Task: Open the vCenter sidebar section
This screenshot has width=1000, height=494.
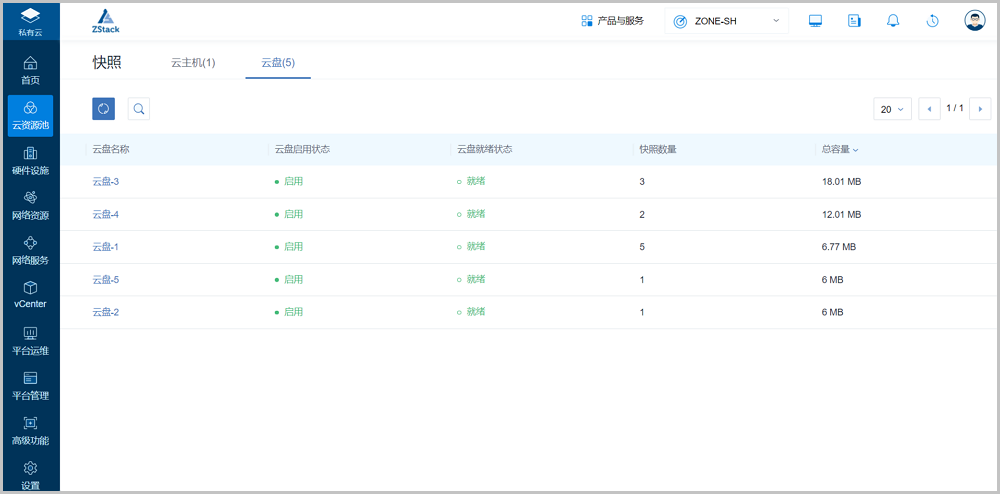Action: (x=30, y=295)
